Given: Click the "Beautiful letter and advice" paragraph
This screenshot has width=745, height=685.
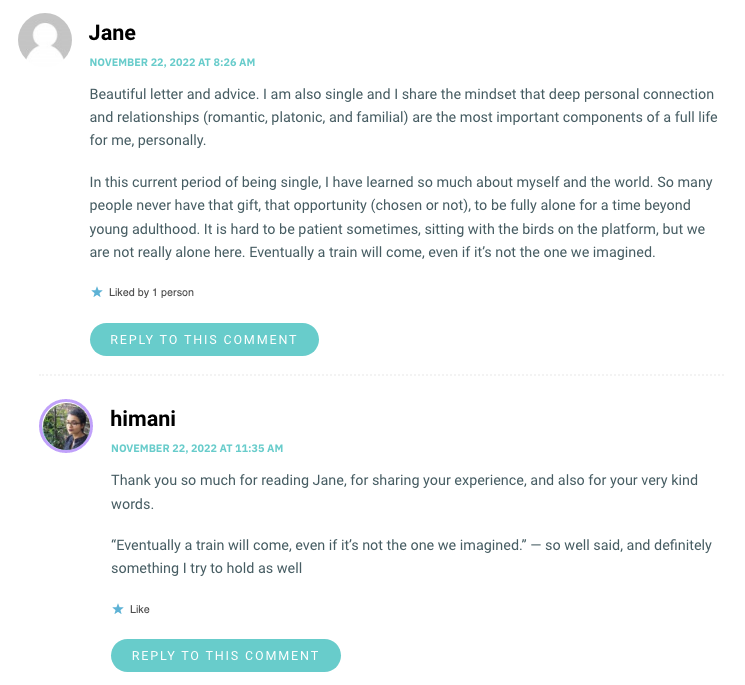Looking at the screenshot, I should 401,117.
